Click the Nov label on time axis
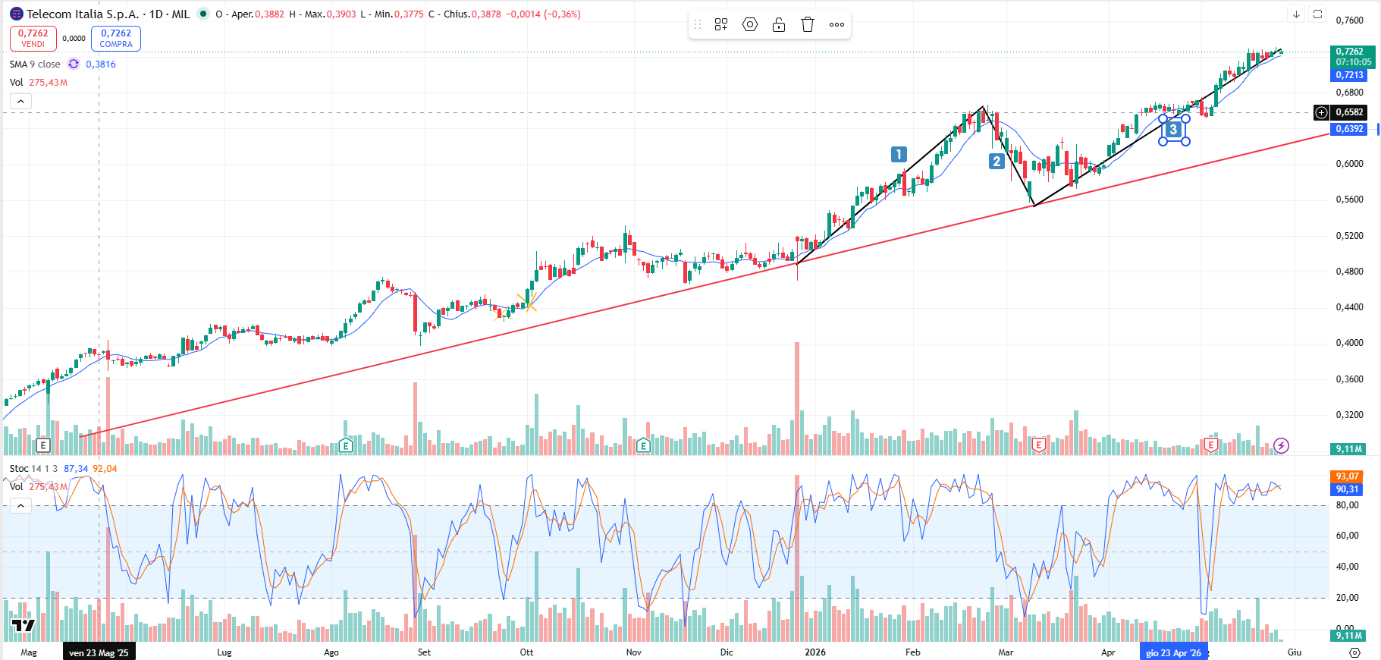 coord(633,651)
